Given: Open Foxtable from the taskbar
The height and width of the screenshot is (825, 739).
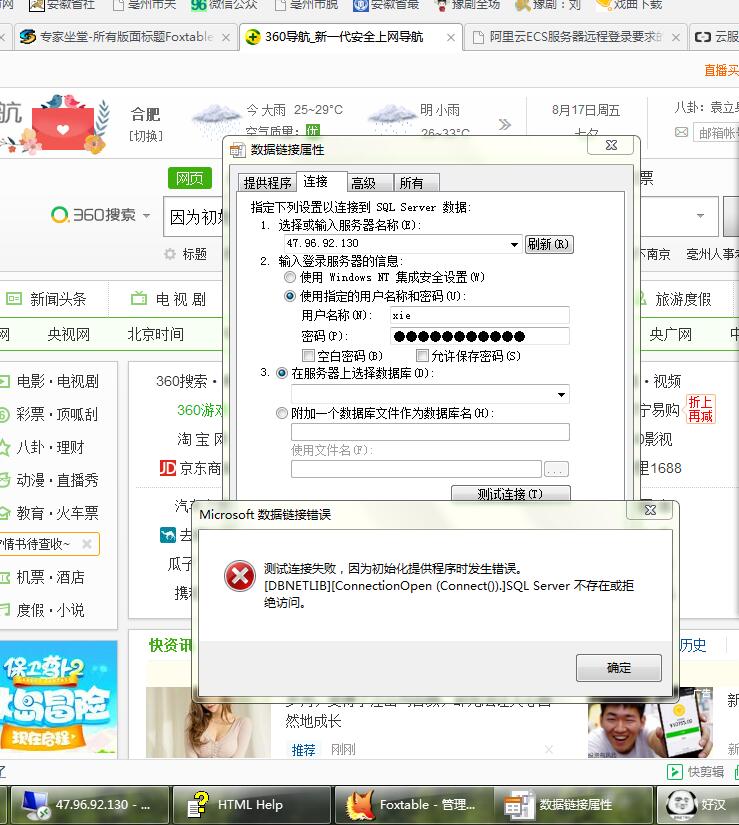Looking at the screenshot, I should tap(412, 804).
